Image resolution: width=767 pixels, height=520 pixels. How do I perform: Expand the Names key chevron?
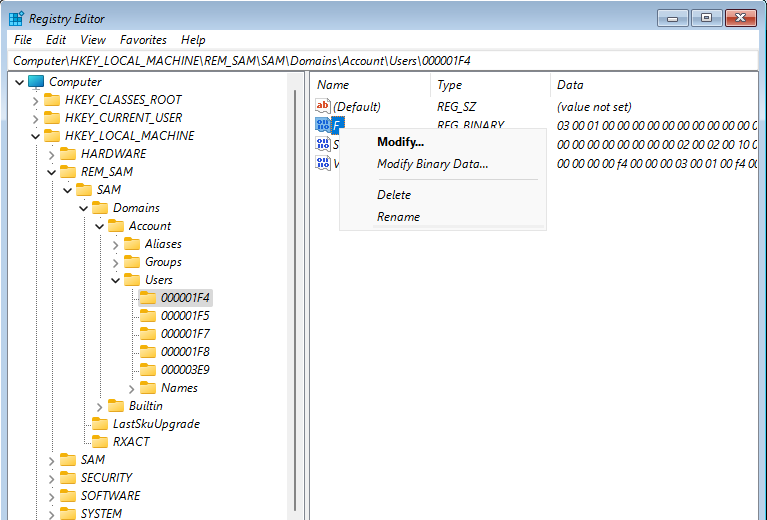(x=132, y=389)
